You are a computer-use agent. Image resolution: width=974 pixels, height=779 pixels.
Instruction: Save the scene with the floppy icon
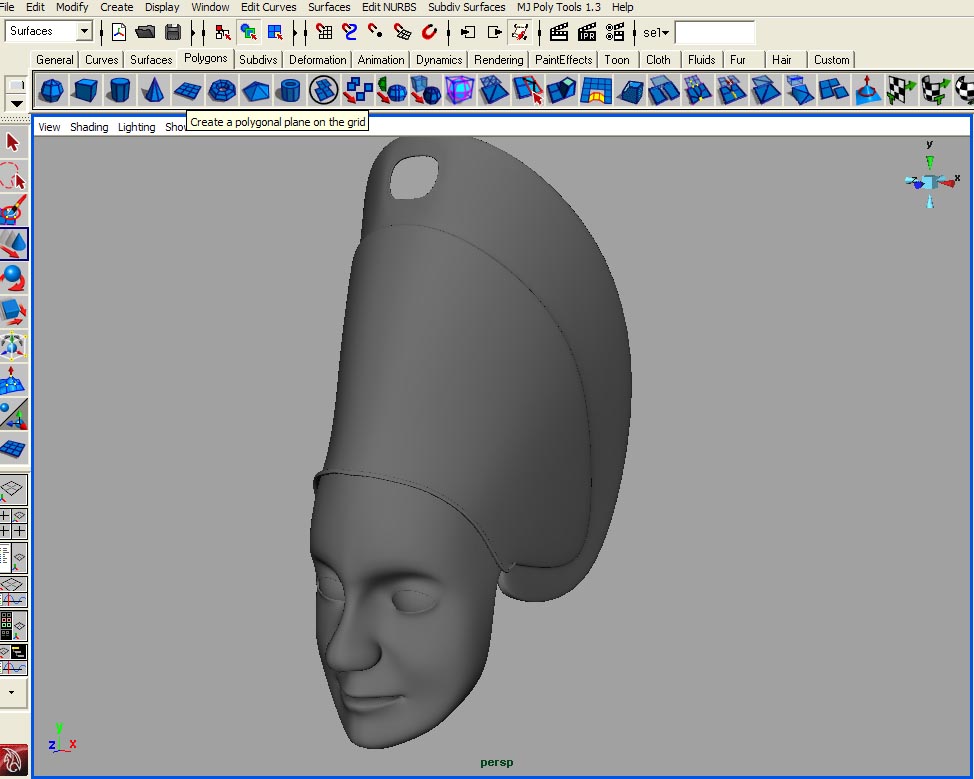click(x=173, y=32)
